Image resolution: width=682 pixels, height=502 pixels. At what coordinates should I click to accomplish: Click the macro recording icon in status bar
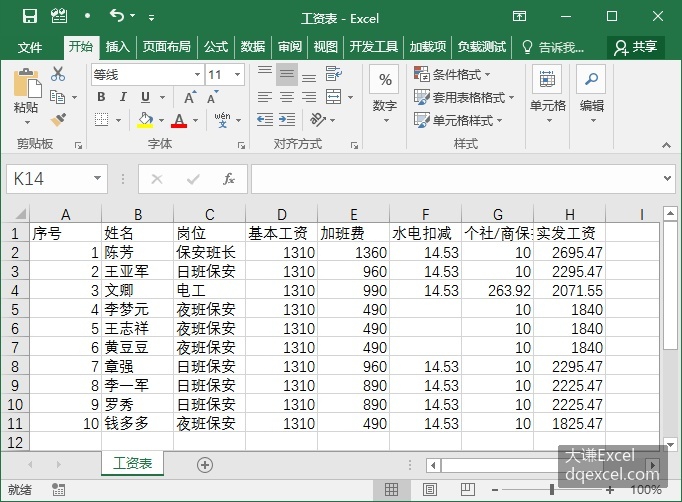[58, 490]
